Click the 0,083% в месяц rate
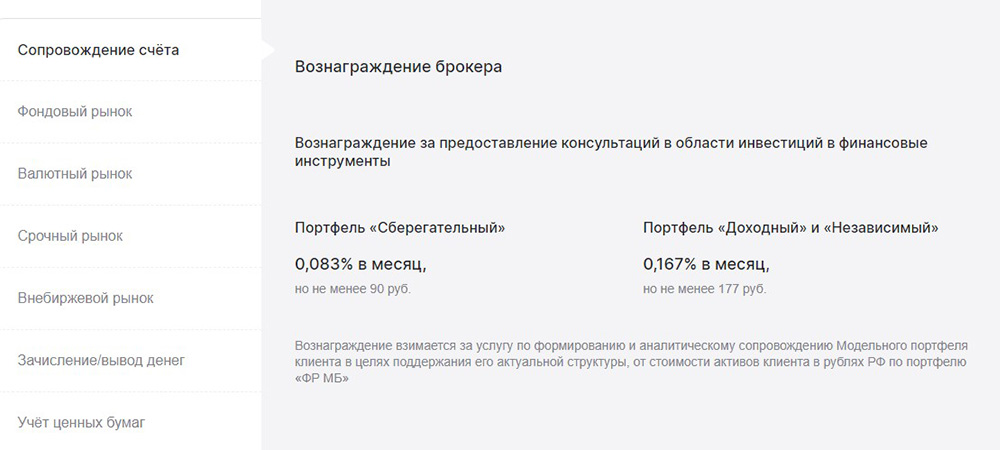 point(360,265)
